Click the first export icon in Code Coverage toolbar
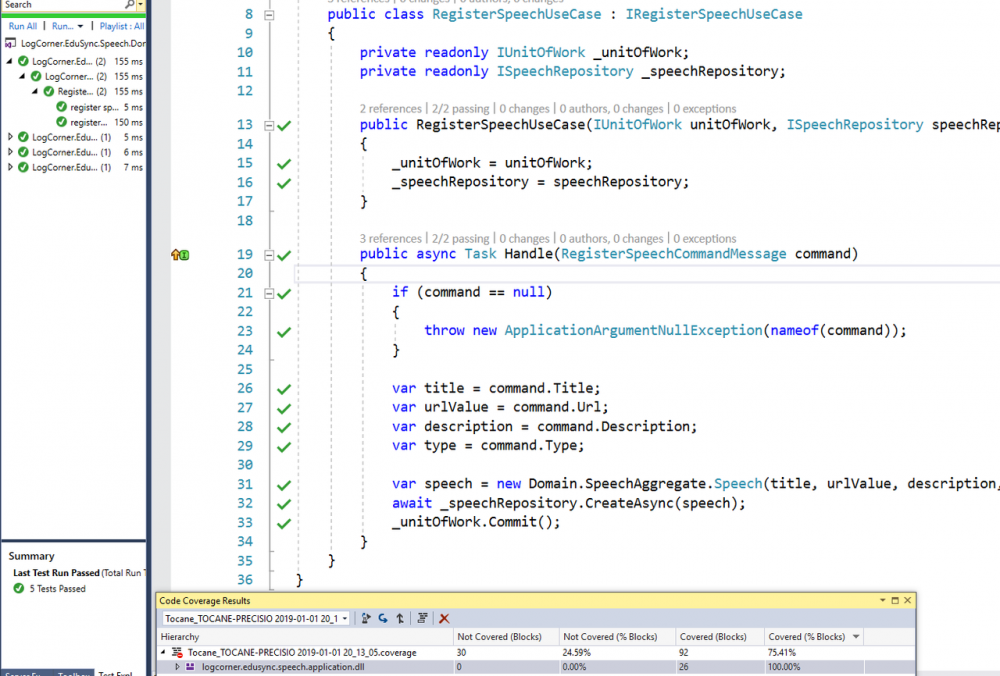1000x676 pixels. [367, 619]
